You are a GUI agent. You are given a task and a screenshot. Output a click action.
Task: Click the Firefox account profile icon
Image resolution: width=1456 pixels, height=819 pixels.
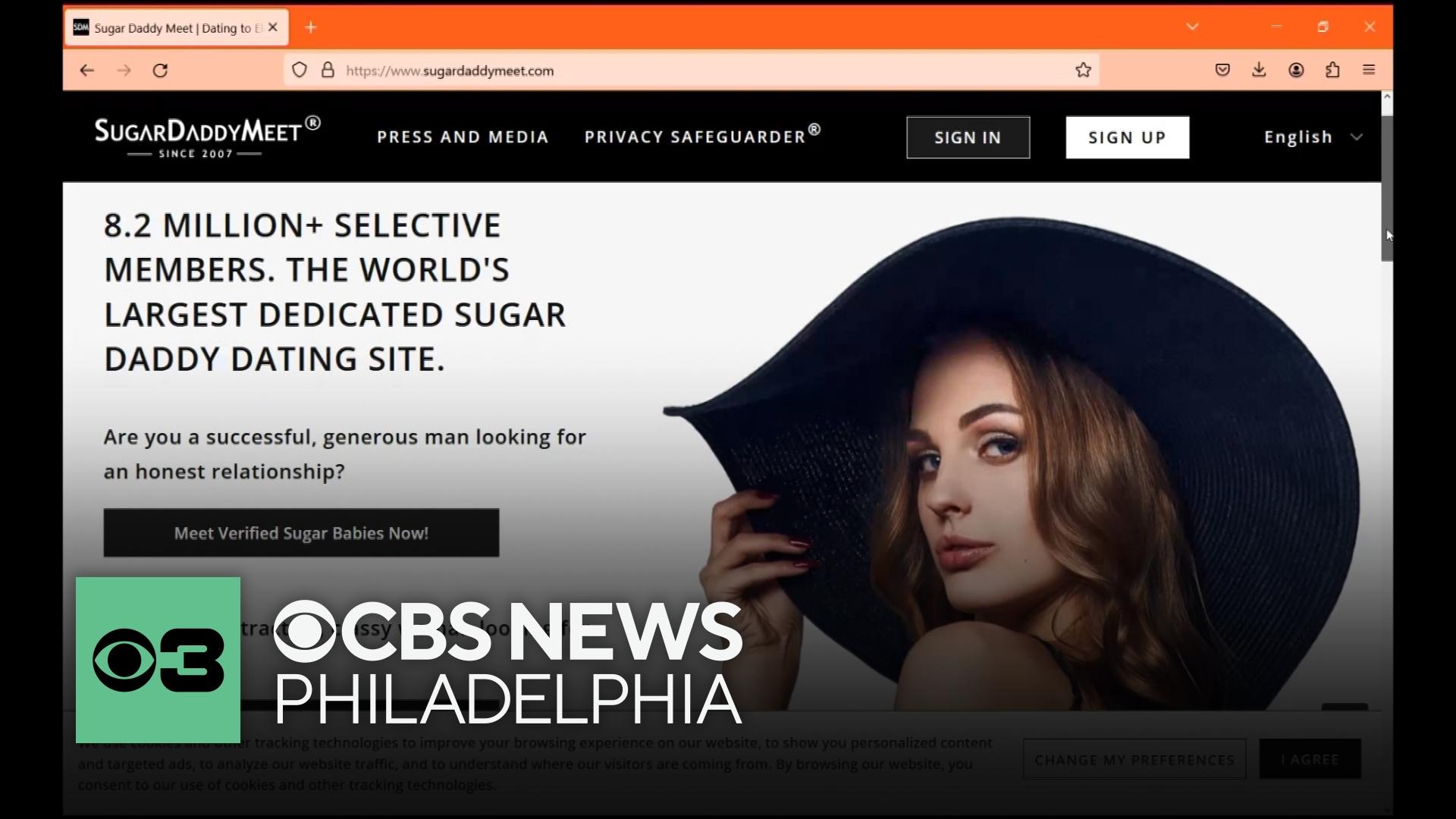click(x=1296, y=71)
